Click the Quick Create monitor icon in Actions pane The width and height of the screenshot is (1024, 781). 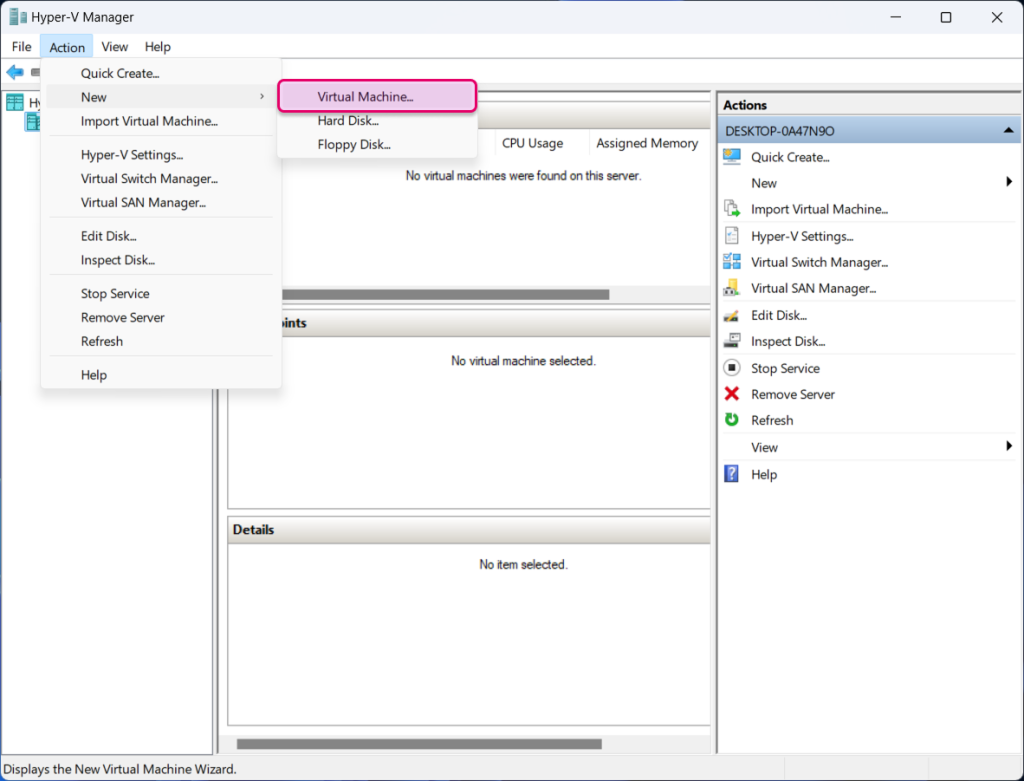click(731, 157)
